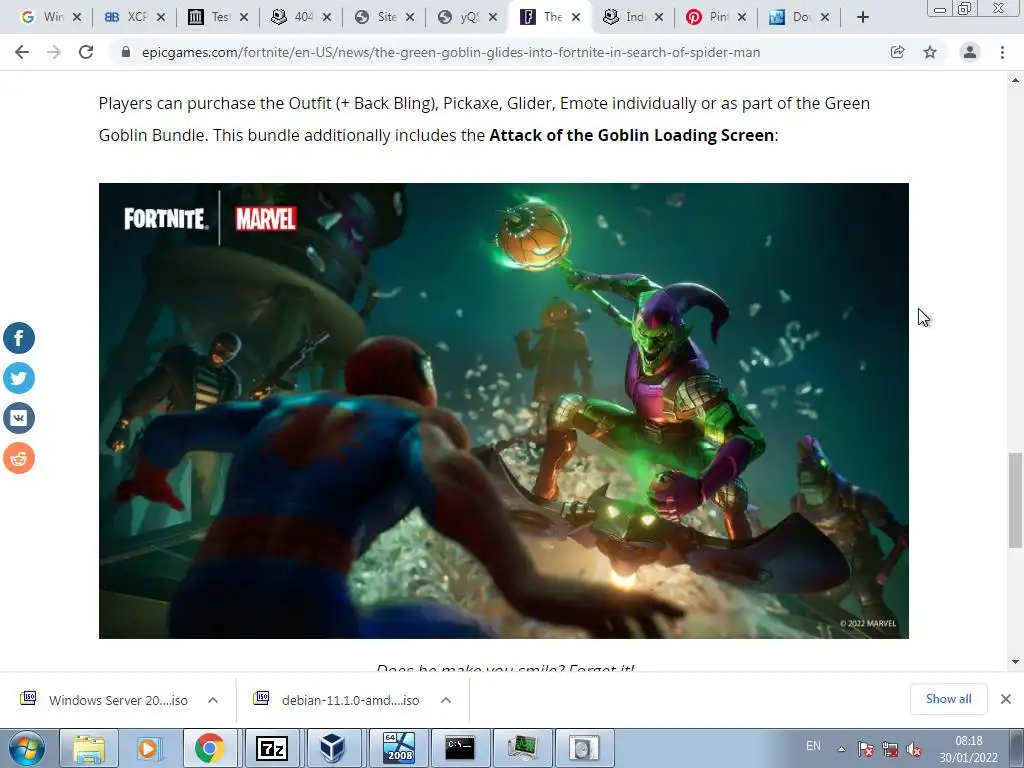This screenshot has height=768, width=1024.
Task: Share article on Reddit
Action: 19,458
